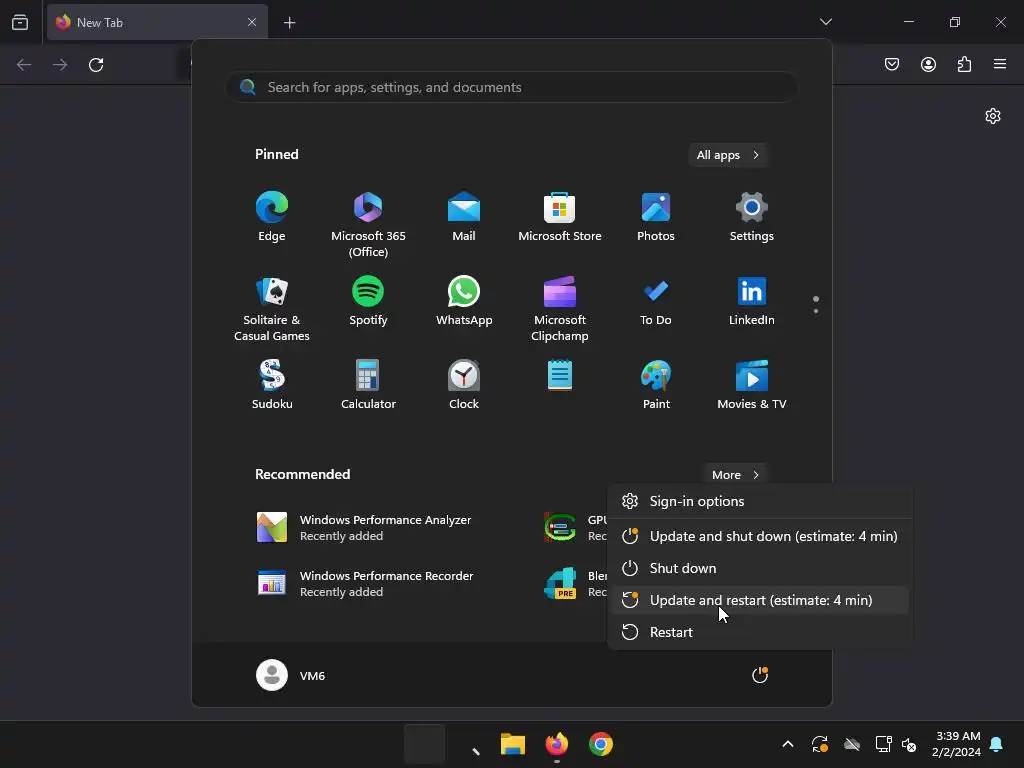The image size is (1024, 768).
Task: Open the To Do app
Action: [x=656, y=302]
